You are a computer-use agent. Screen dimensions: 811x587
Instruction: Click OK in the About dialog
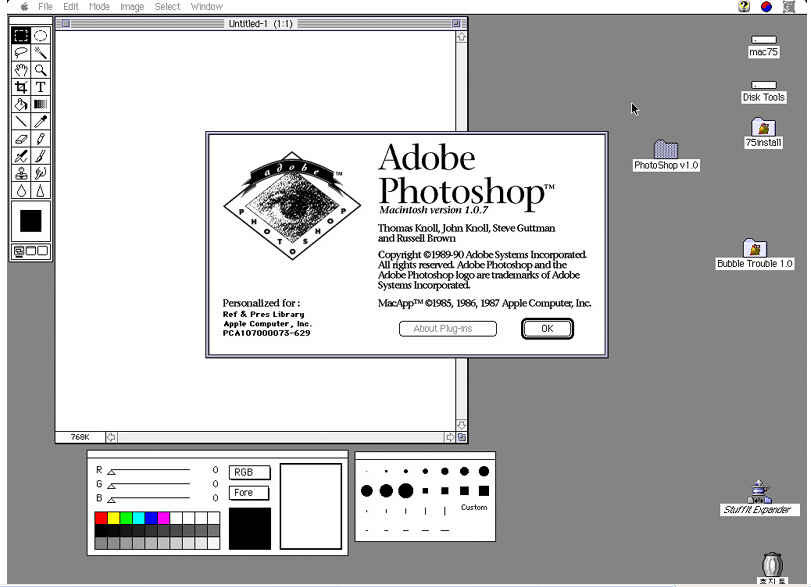pos(547,329)
